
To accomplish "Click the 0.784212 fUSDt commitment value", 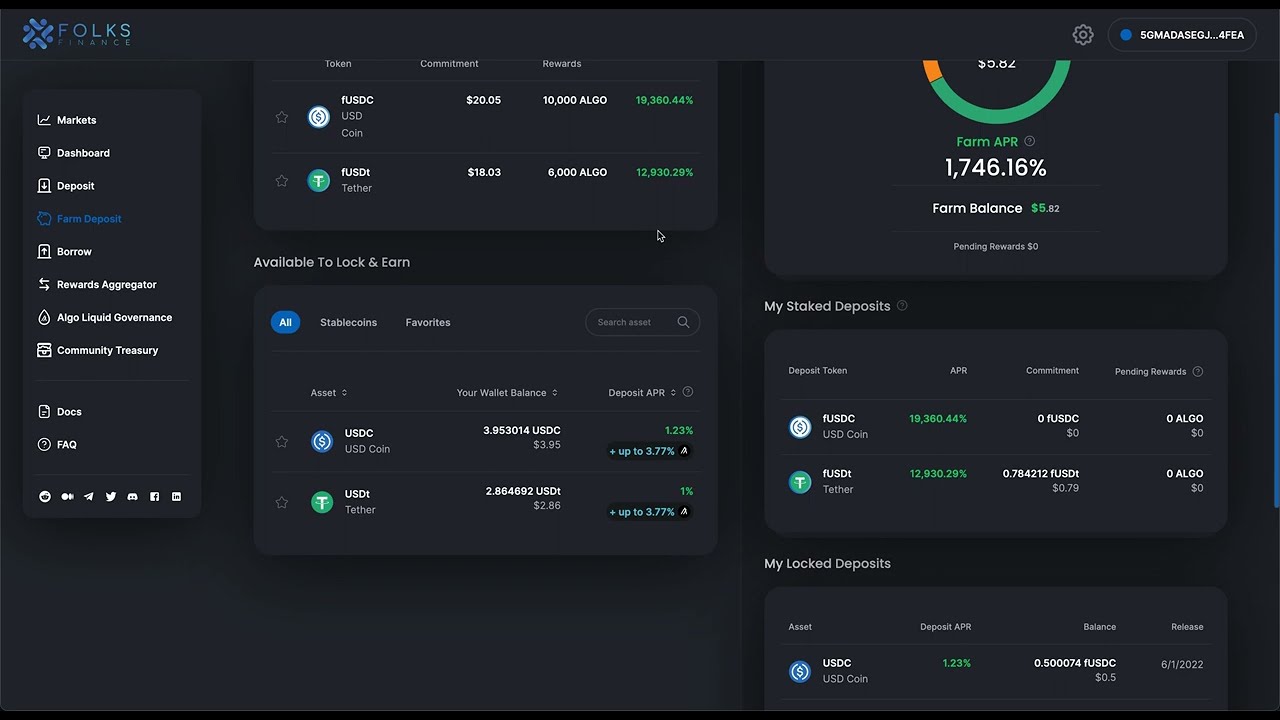I will pyautogui.click(x=1041, y=474).
